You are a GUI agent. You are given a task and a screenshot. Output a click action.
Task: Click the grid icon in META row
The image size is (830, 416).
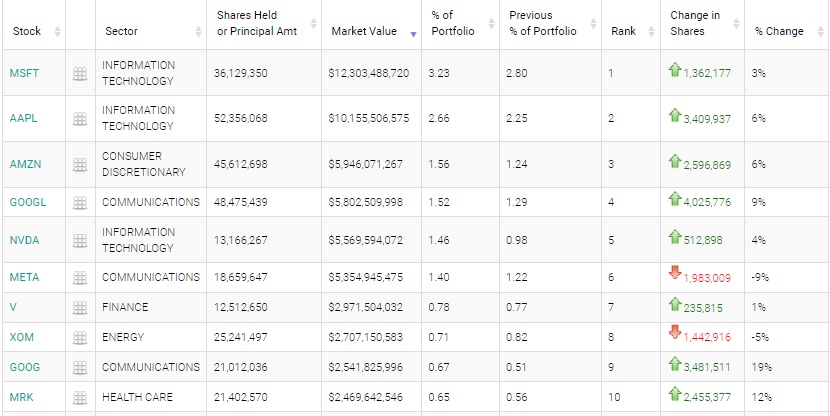pyautogui.click(x=80, y=277)
